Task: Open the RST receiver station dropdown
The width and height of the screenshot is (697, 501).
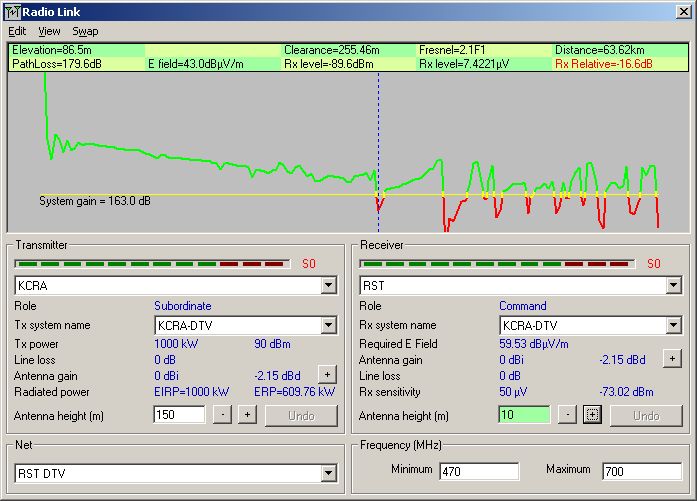Action: click(674, 286)
